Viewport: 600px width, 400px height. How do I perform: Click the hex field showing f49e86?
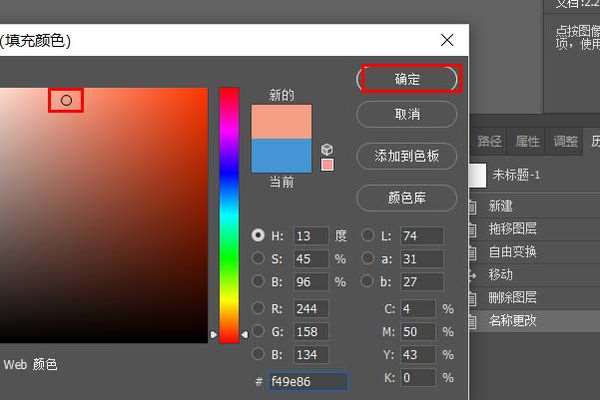308,381
